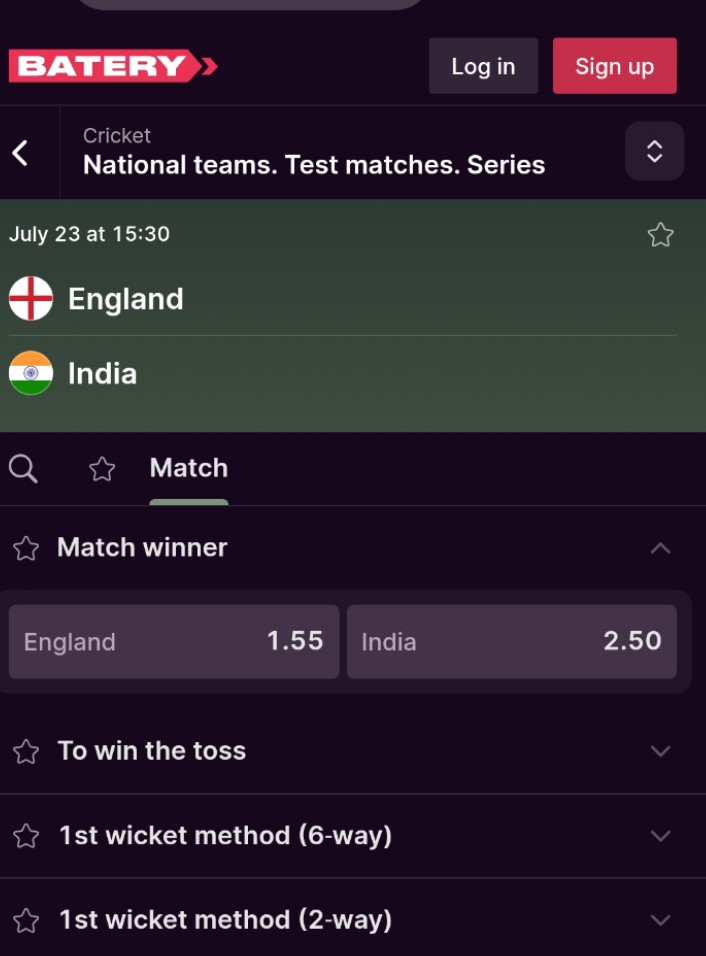Toggle the match favorite star near the date

coord(660,234)
